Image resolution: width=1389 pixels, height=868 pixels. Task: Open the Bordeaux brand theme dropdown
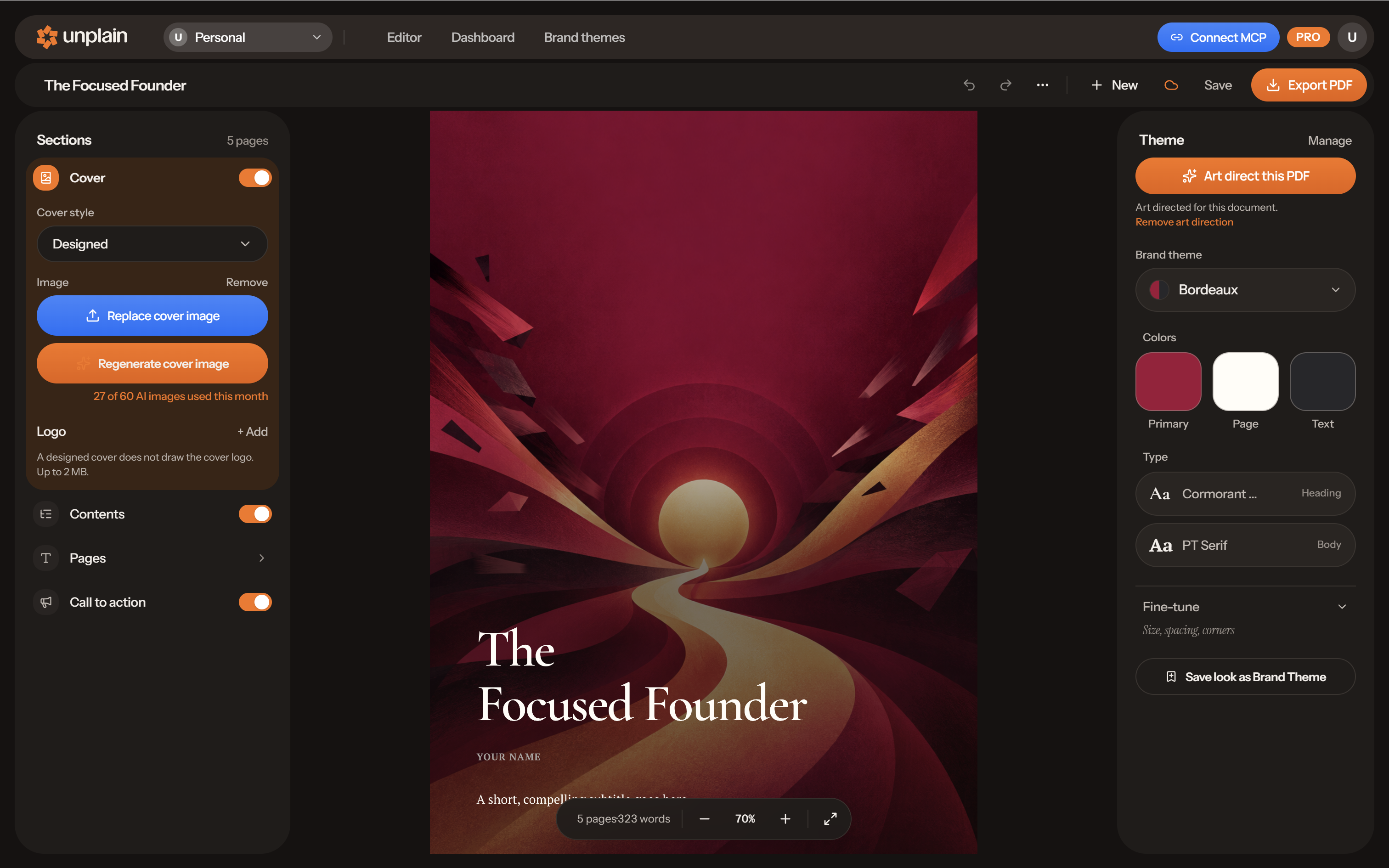click(x=1245, y=290)
